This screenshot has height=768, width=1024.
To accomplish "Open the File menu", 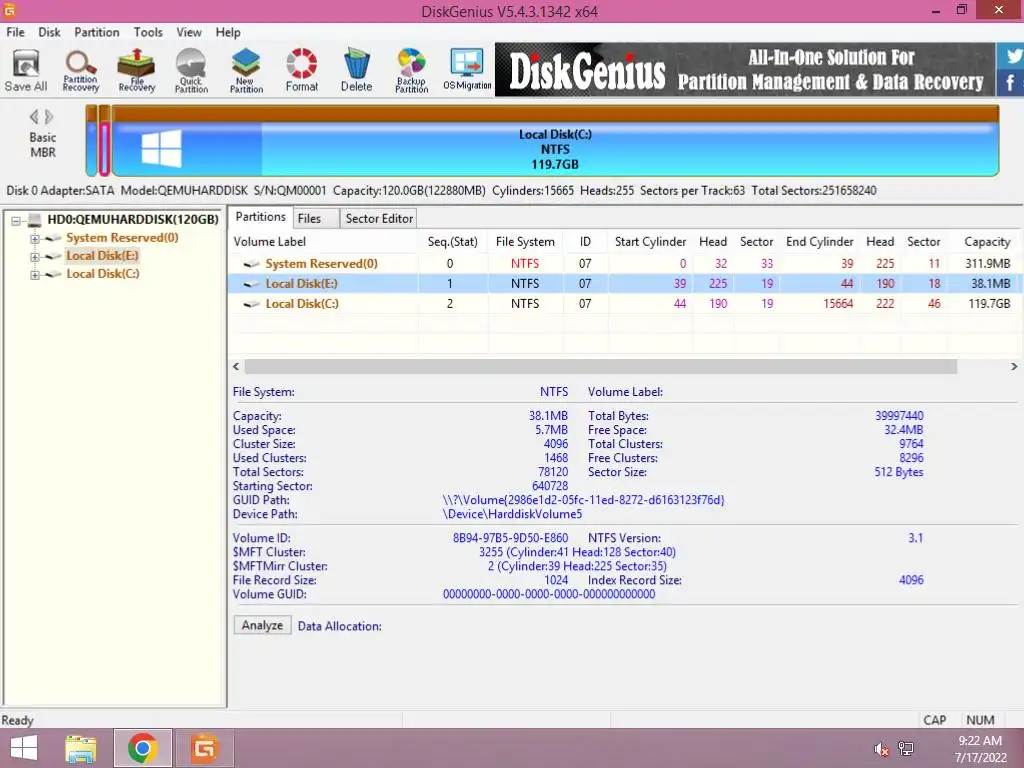I will pyautogui.click(x=15, y=32).
